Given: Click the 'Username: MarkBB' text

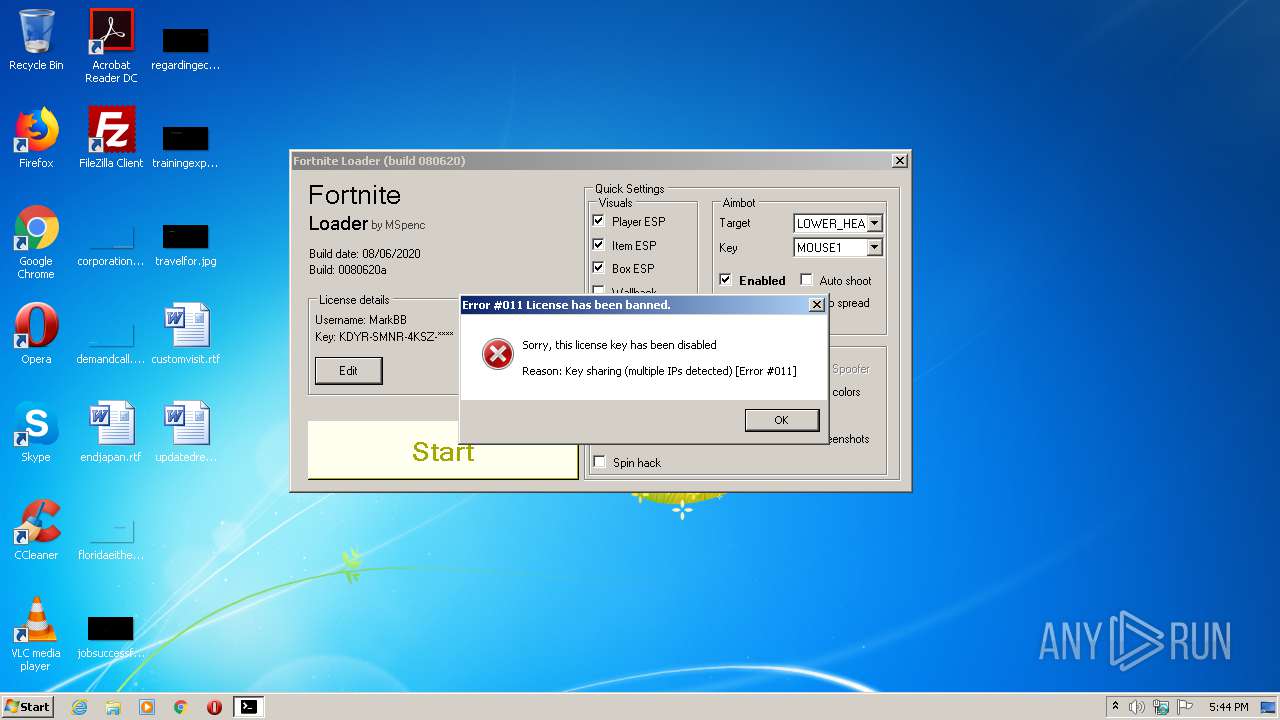Looking at the screenshot, I should [x=361, y=320].
